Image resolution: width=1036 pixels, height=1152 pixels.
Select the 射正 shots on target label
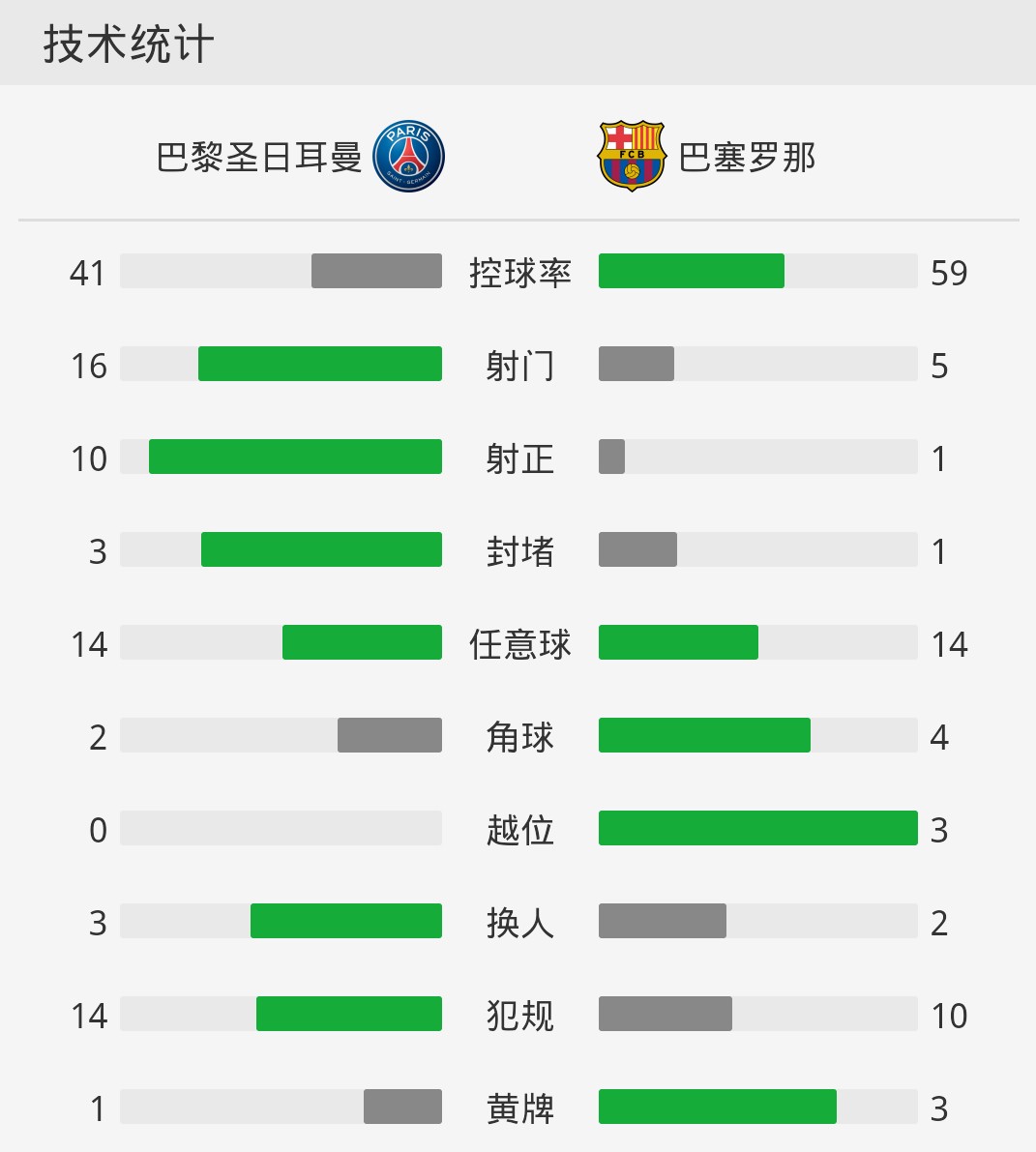pyautogui.click(x=520, y=458)
